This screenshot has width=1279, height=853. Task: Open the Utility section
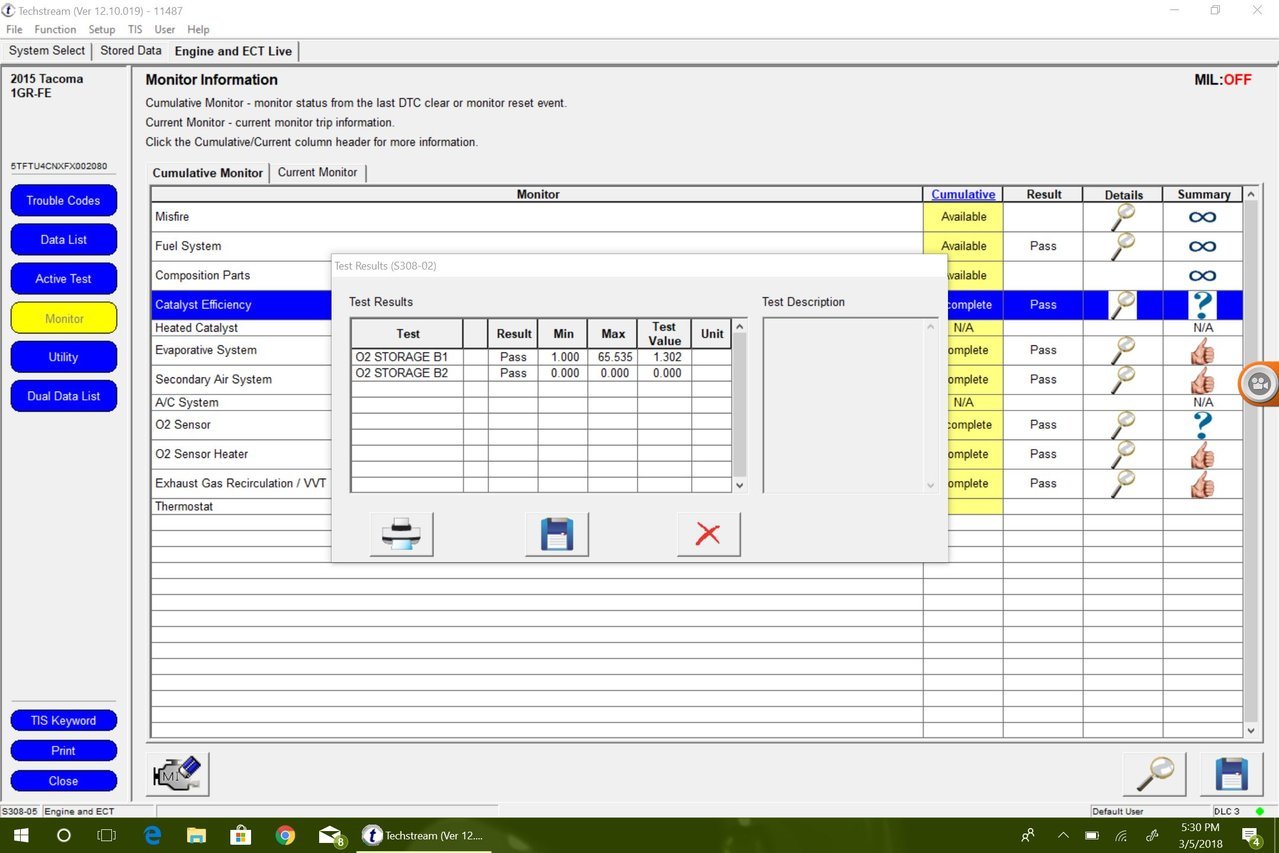[63, 357]
